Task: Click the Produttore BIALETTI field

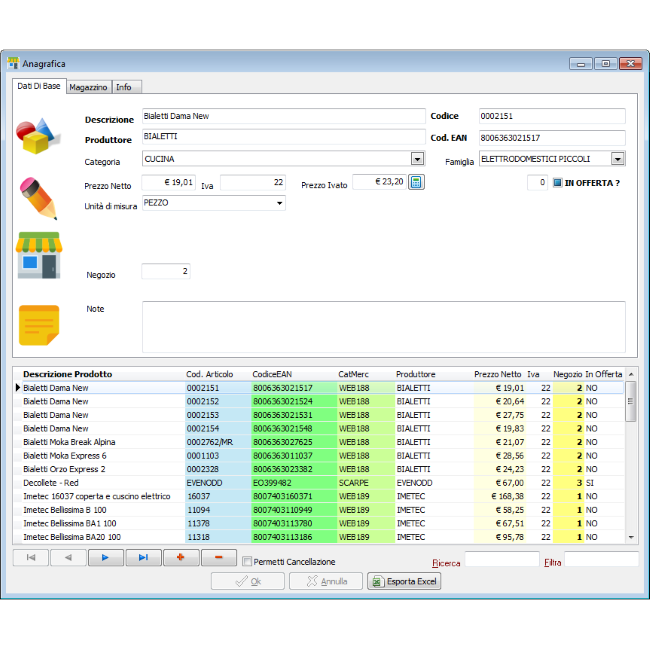Action: [284, 136]
